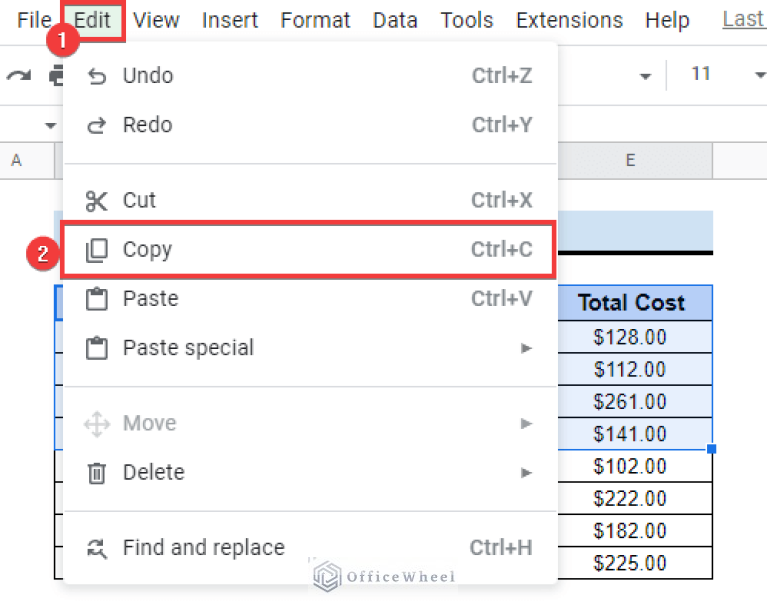
Task: Open the Edit menu
Action: click(92, 21)
